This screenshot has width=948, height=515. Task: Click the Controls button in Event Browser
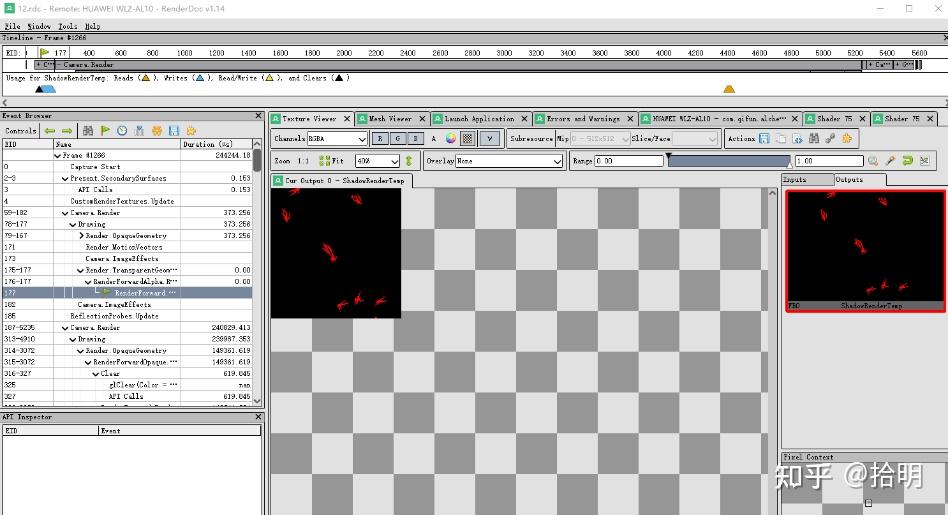[x=21, y=131]
